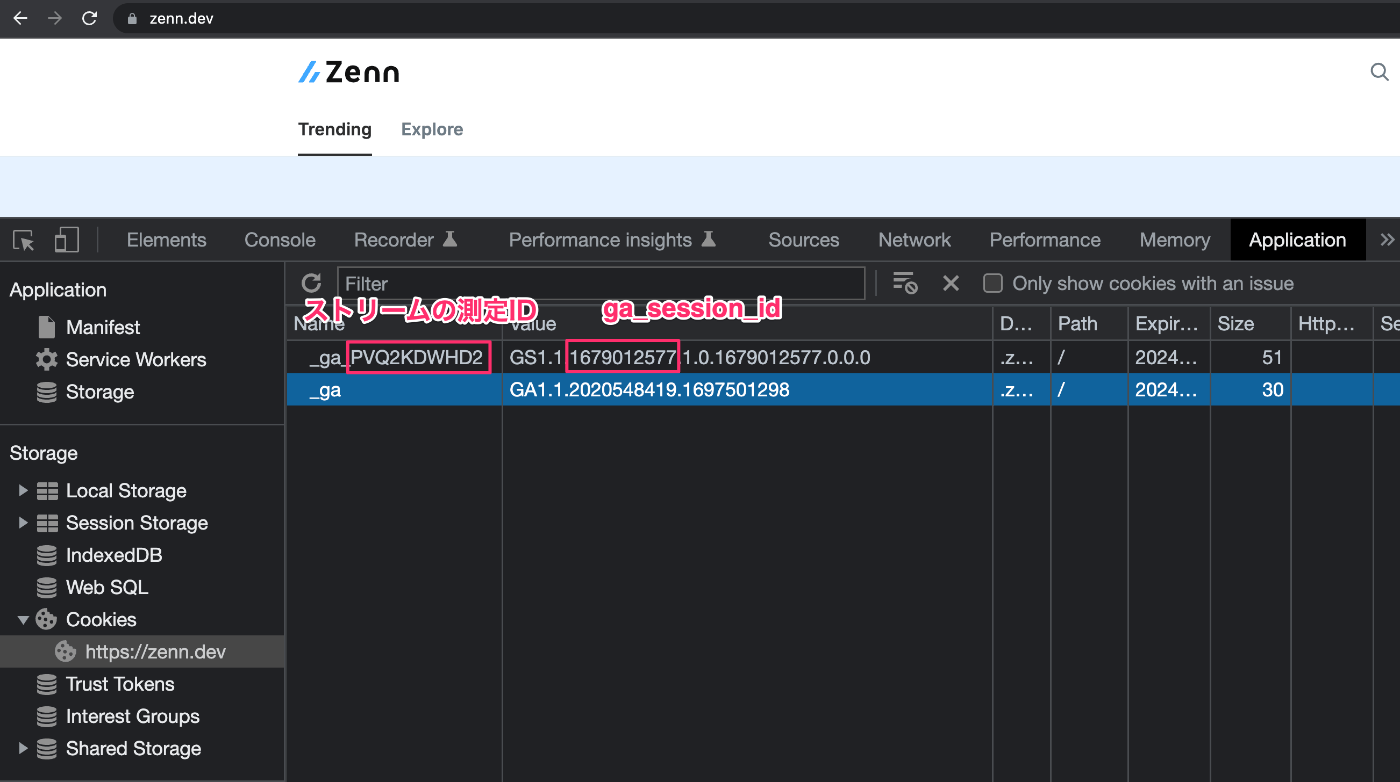
Task: Open the Network panel tab
Action: (914, 240)
